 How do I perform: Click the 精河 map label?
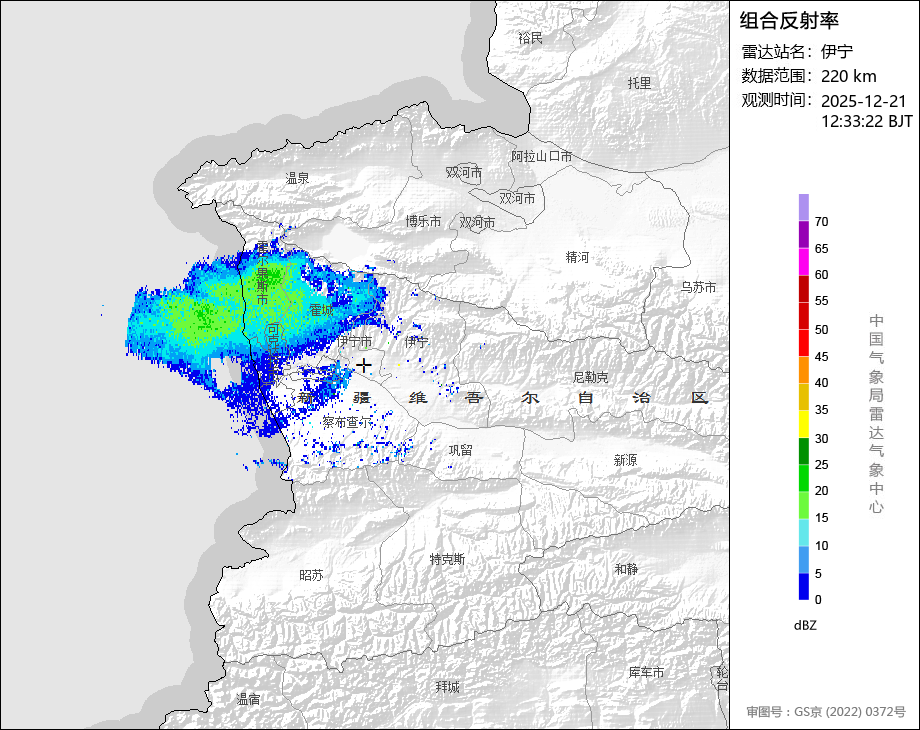point(577,257)
